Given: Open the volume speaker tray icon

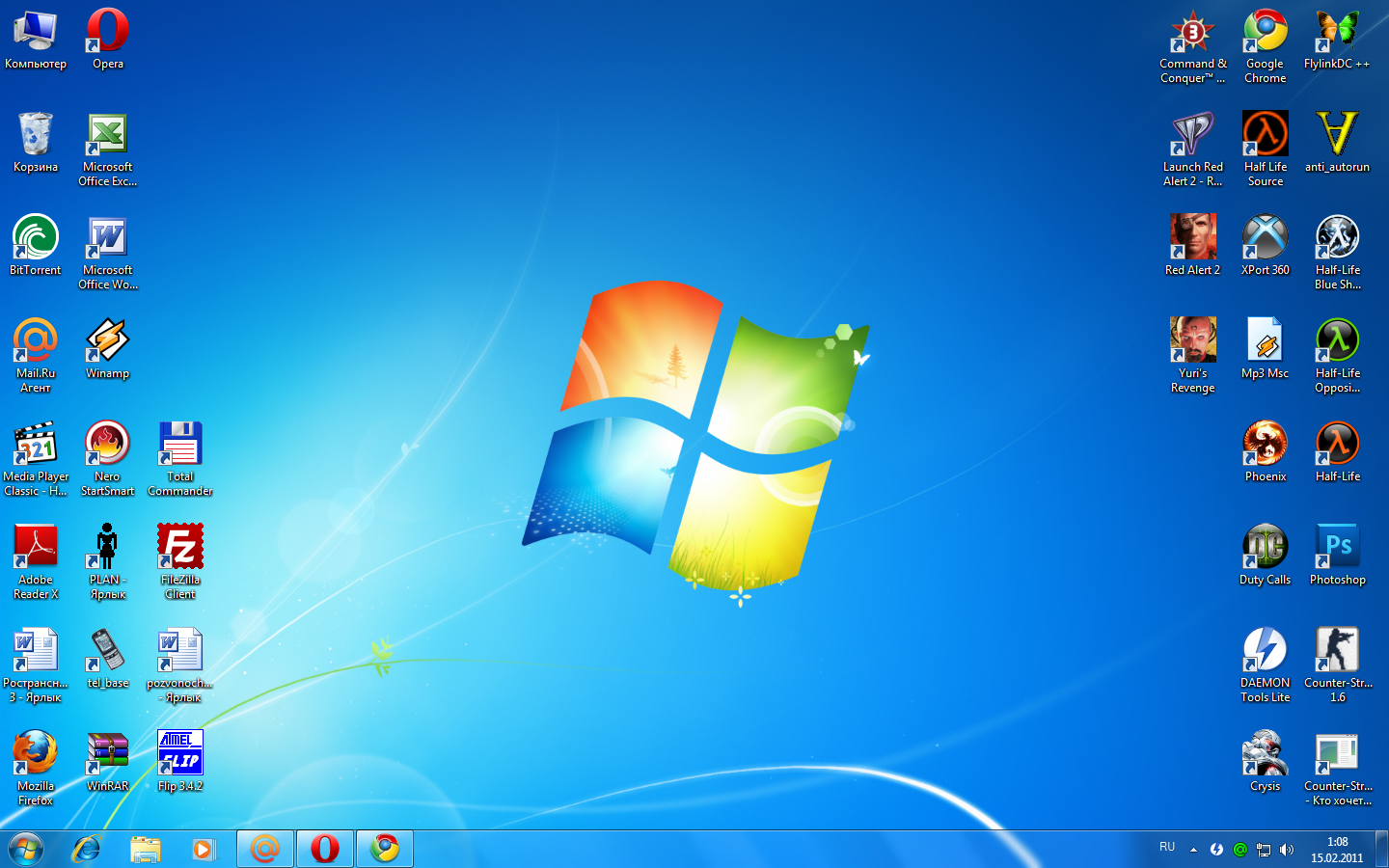Looking at the screenshot, I should pos(1287,850).
